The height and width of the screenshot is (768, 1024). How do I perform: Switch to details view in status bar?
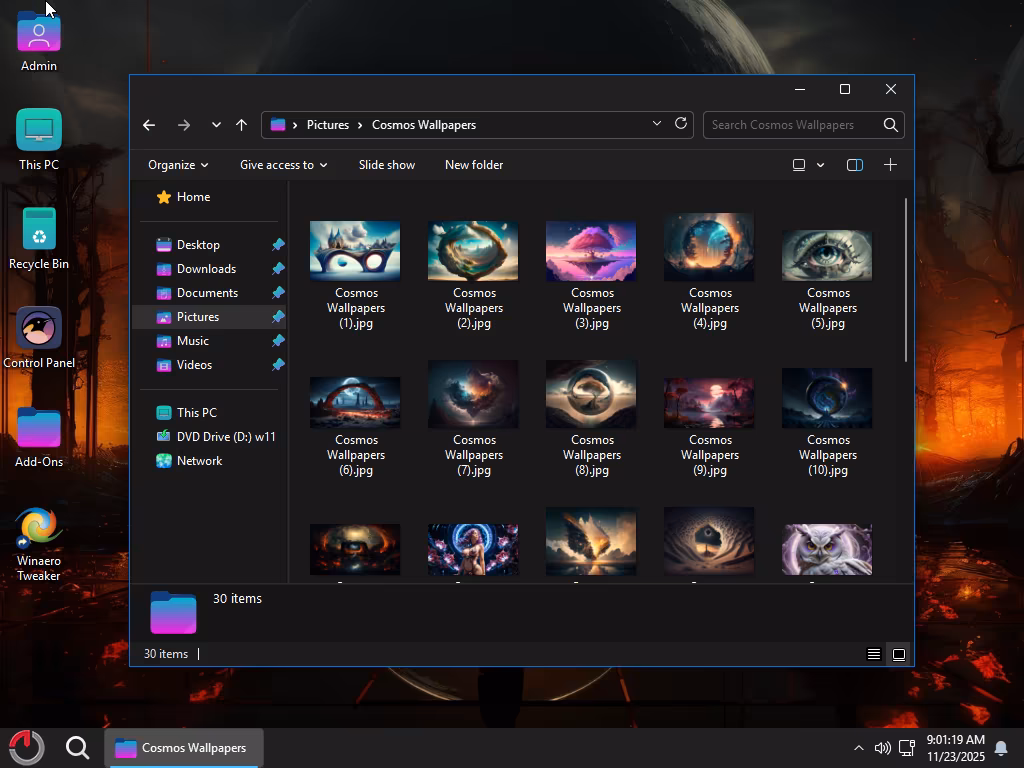(x=874, y=654)
